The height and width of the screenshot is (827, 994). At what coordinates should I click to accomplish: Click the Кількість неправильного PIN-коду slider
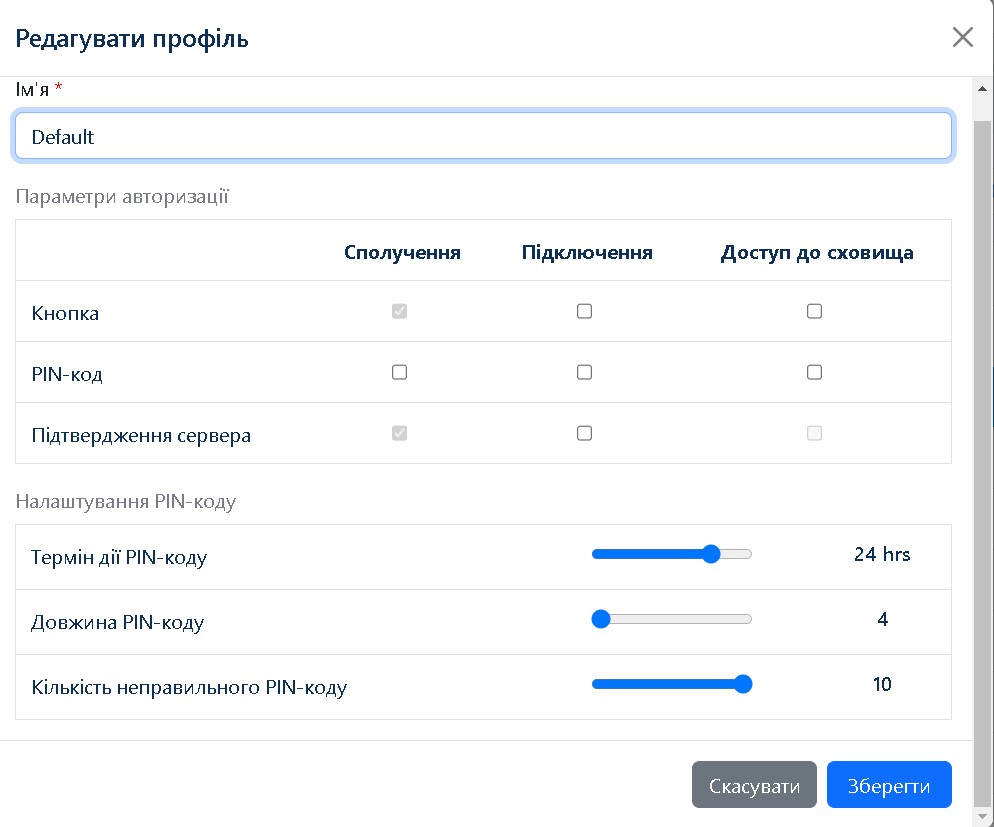click(x=671, y=684)
